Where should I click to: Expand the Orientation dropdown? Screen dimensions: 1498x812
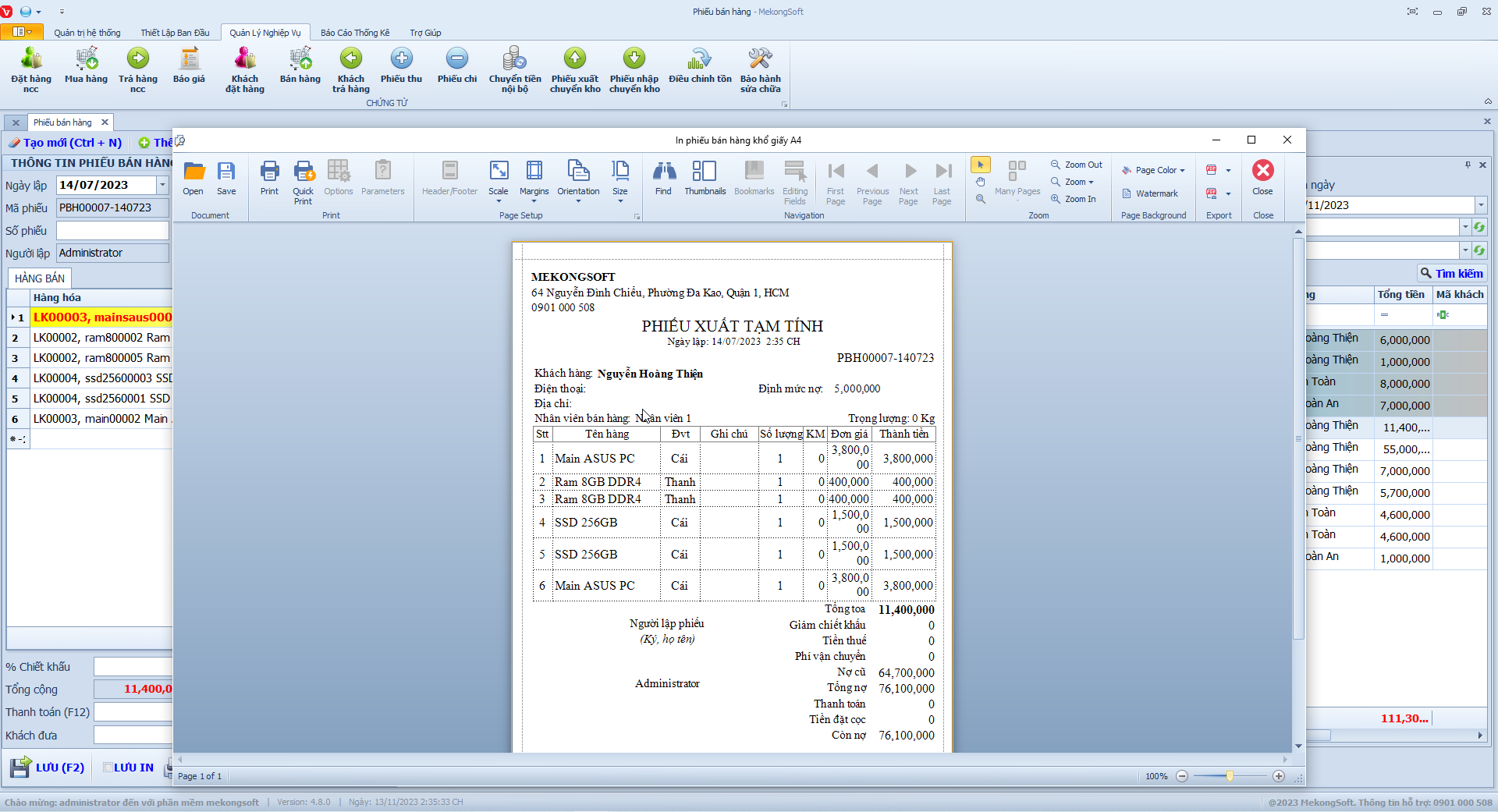[578, 200]
